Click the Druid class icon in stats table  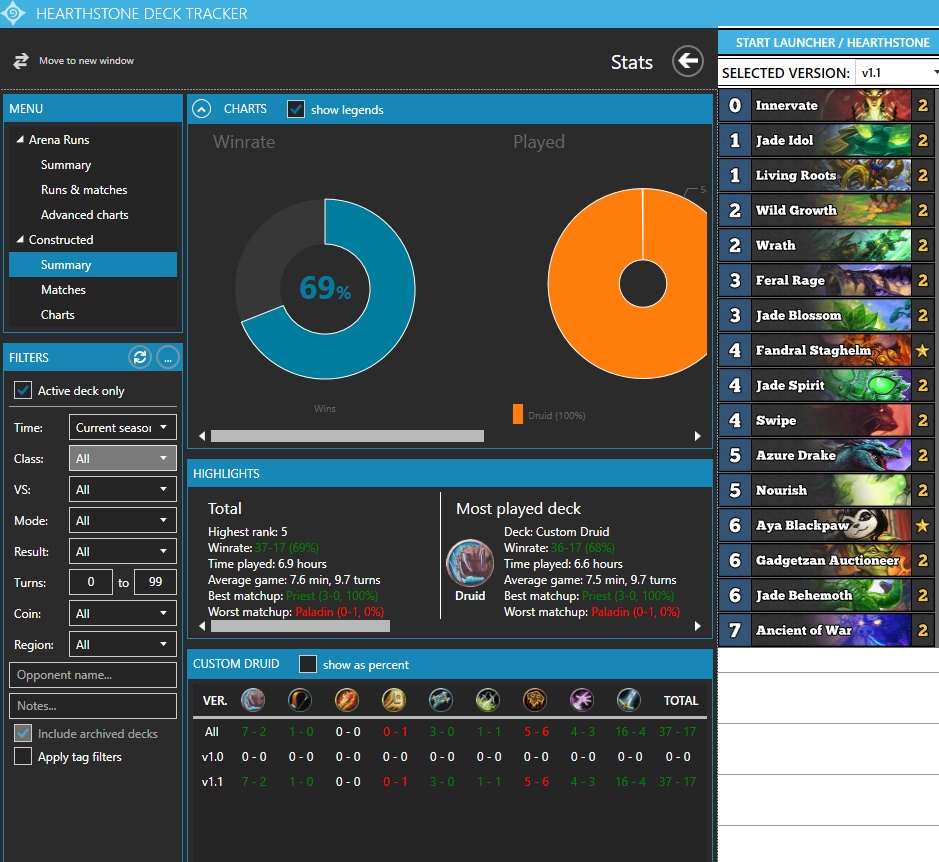pyautogui.click(x=253, y=700)
